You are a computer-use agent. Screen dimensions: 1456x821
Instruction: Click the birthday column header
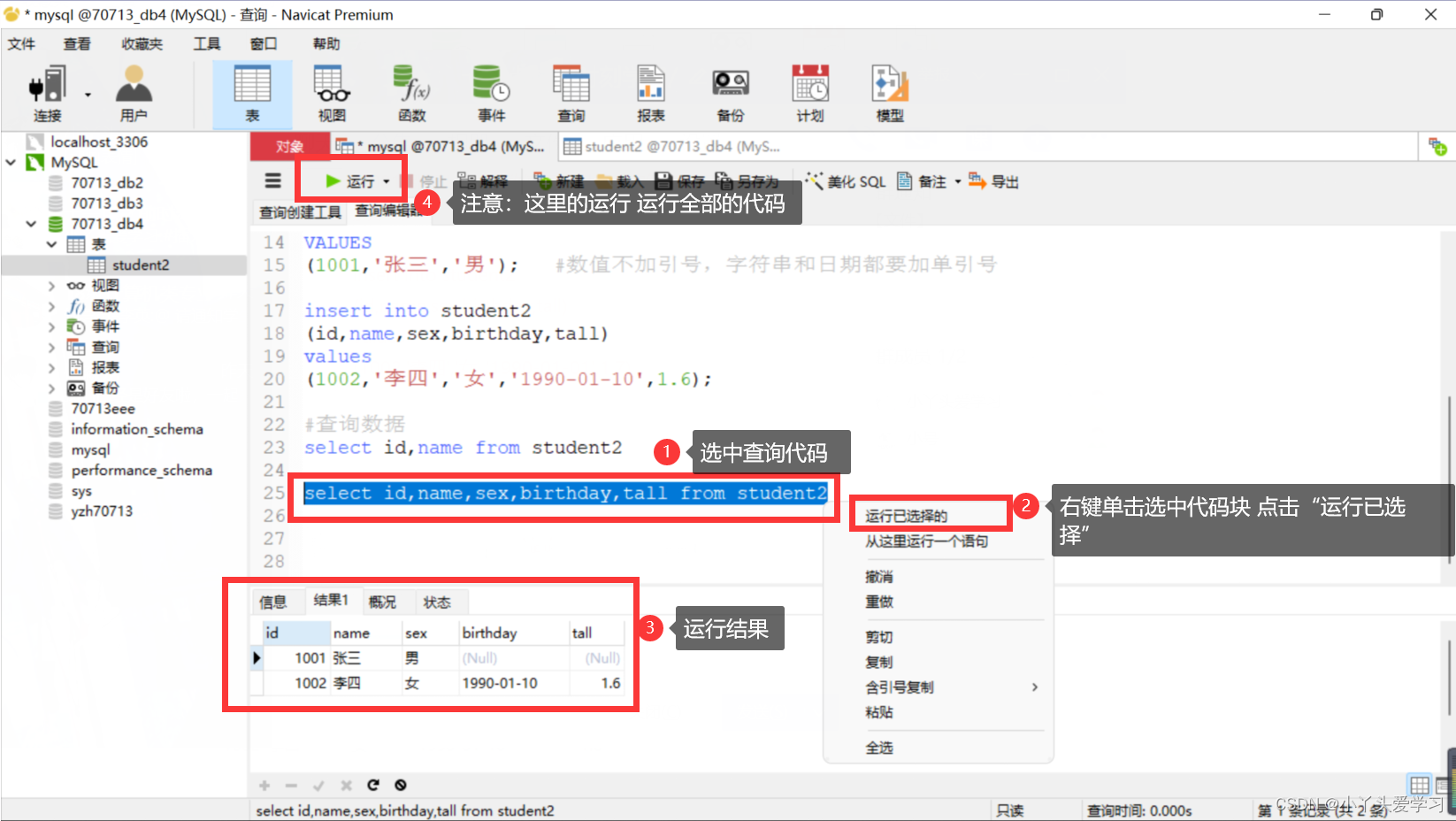(x=514, y=633)
